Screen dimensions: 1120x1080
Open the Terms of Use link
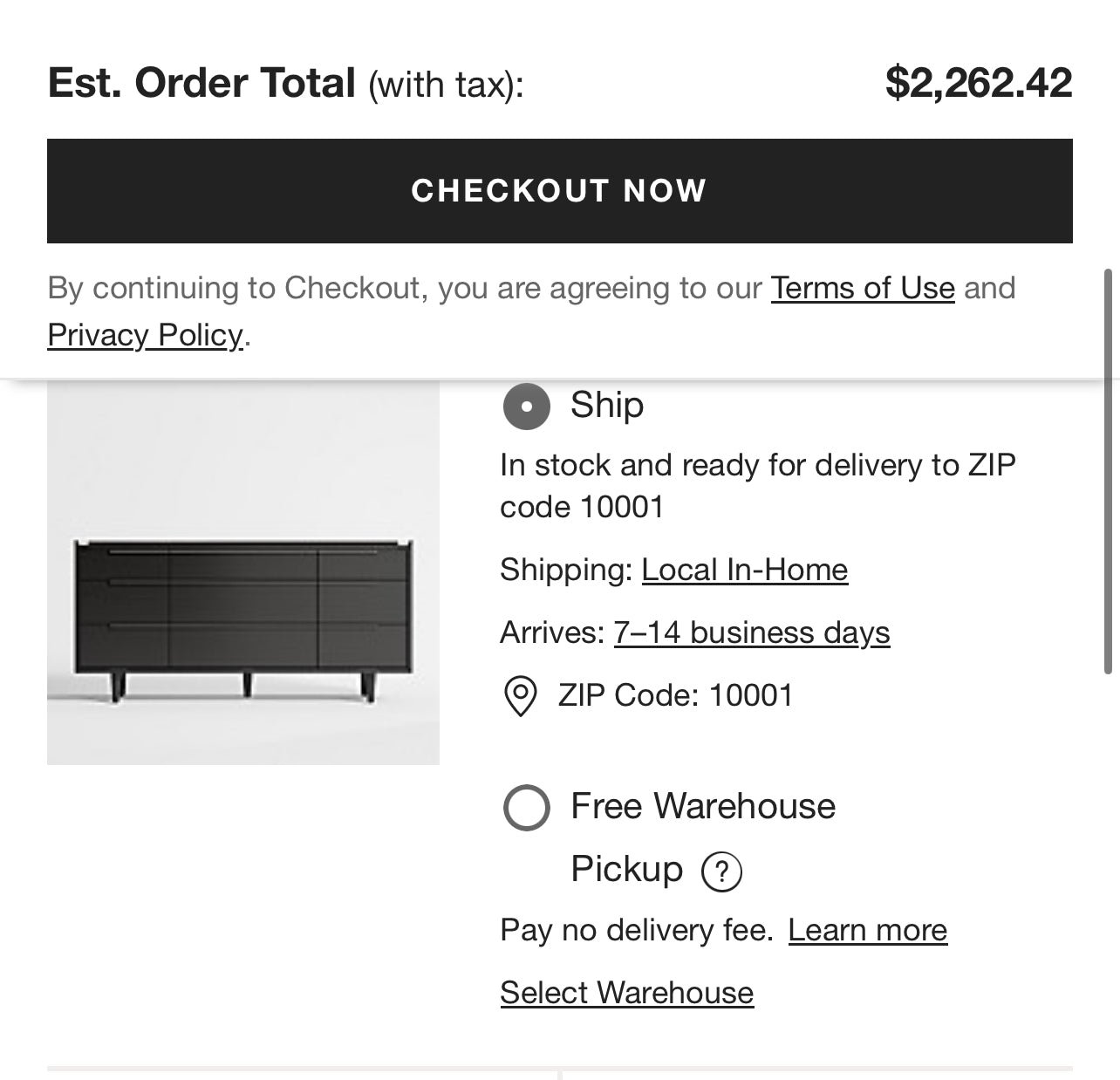[x=862, y=288]
